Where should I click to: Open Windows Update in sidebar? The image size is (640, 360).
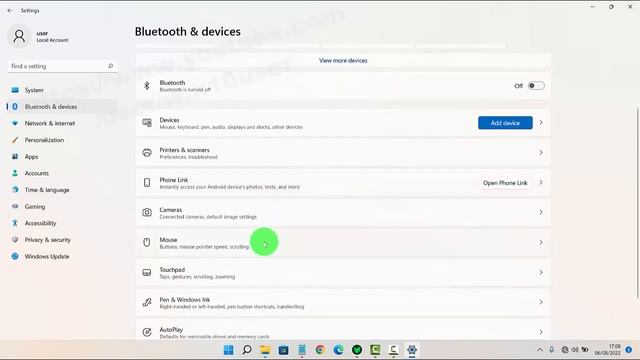[62, 256]
